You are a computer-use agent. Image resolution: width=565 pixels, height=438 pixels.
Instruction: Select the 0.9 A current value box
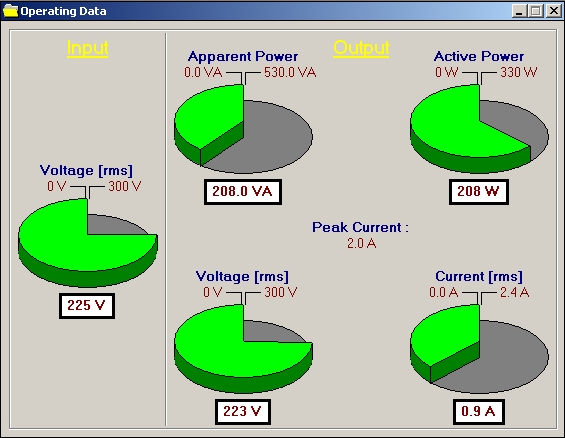479,411
